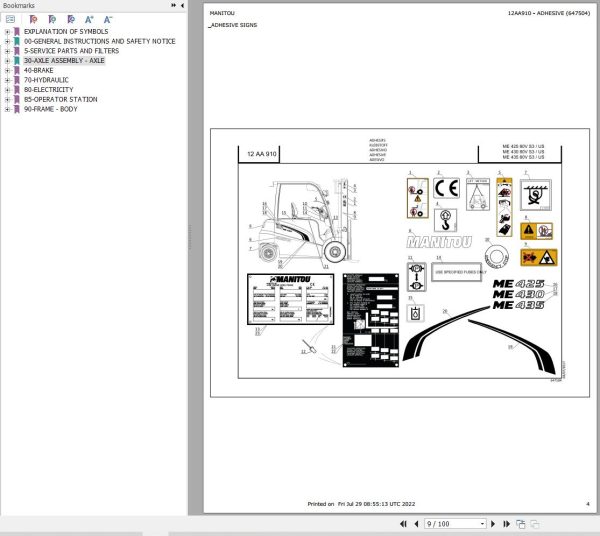Select the 30-AXLE ASSEMBLY - AXLE bookmark

point(64,60)
